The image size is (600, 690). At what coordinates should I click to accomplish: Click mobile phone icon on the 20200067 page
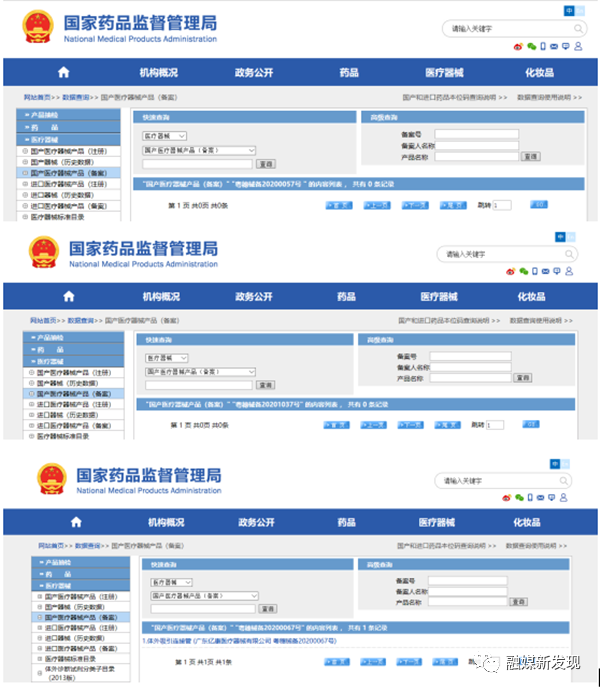tap(530, 497)
